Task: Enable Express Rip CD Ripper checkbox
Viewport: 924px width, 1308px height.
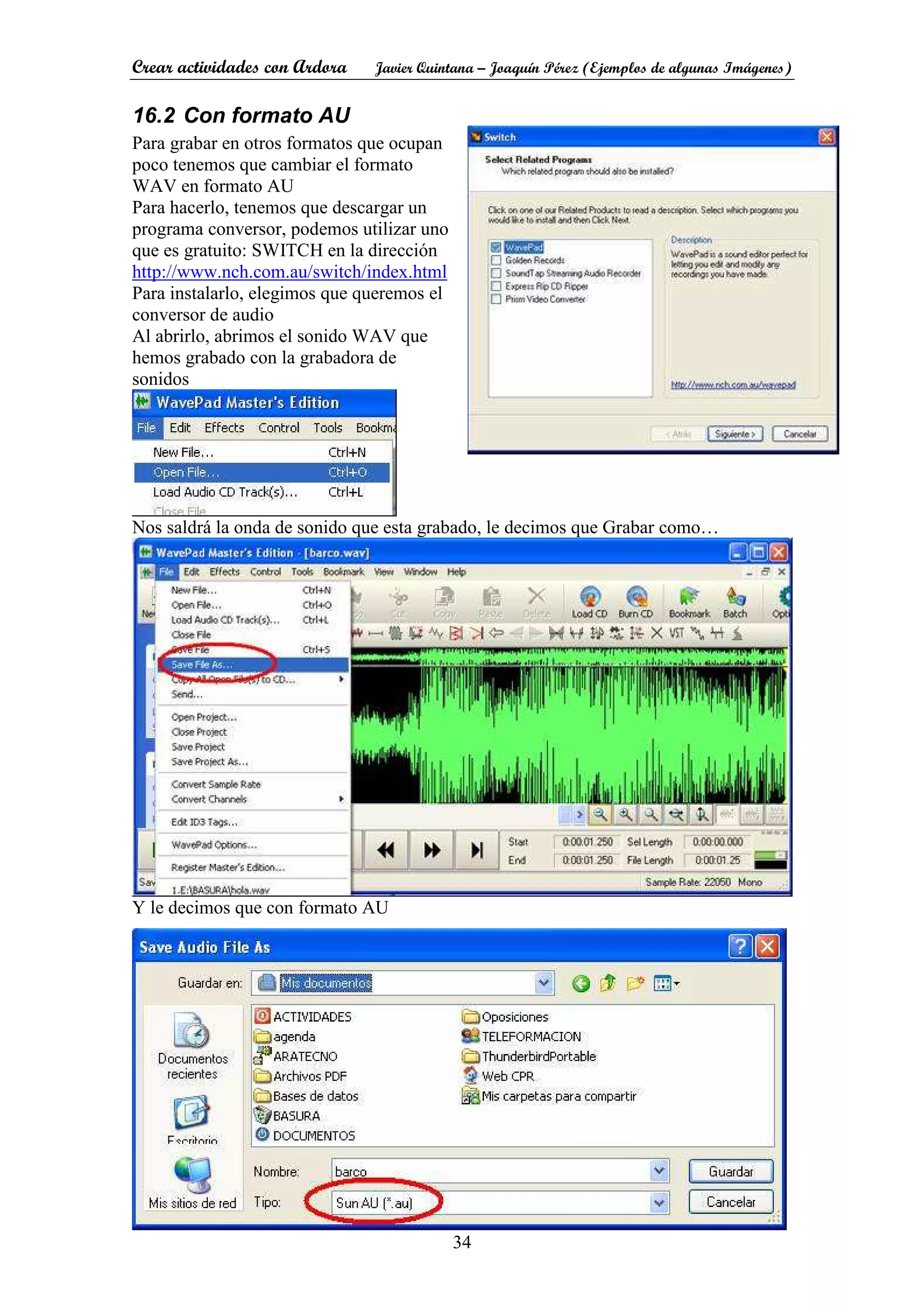Action: point(496,286)
